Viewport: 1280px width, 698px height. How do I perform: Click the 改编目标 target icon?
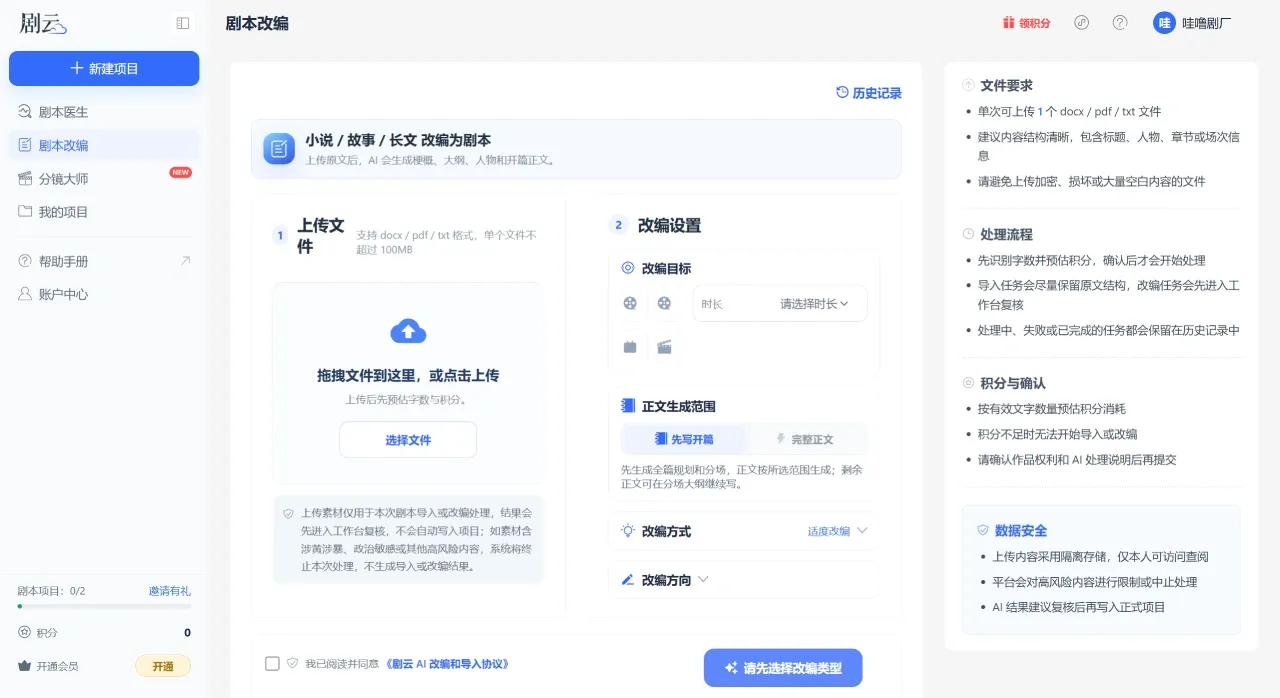pyautogui.click(x=628, y=268)
